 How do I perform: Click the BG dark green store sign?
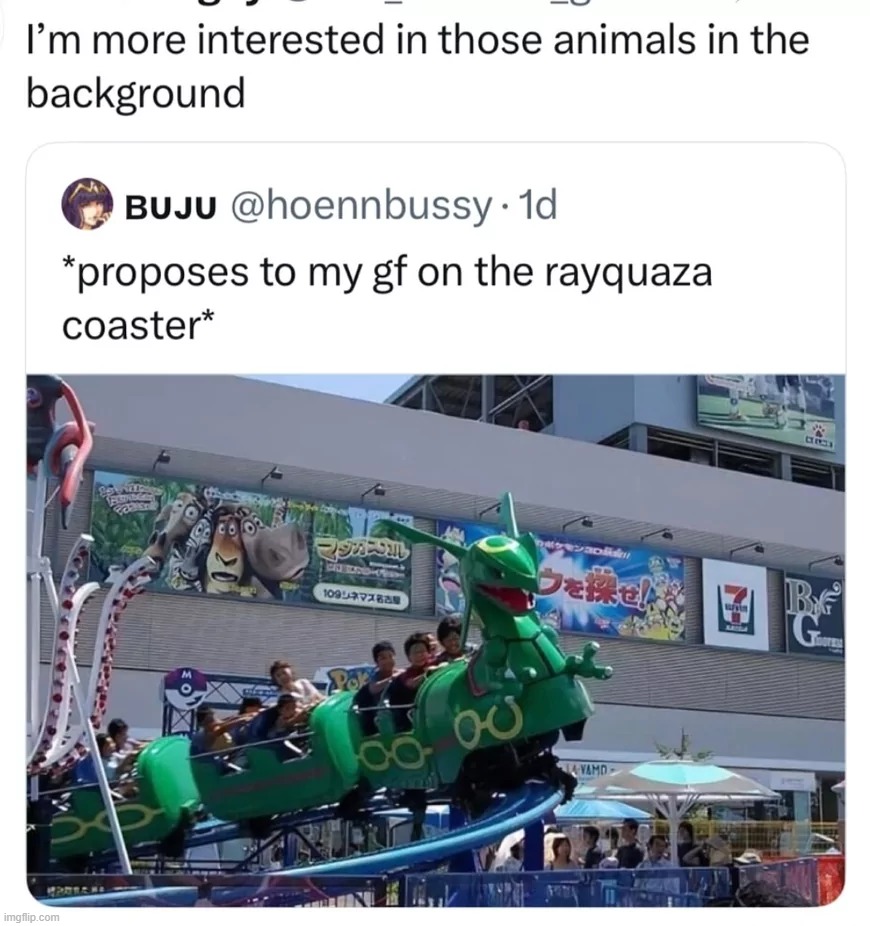click(x=814, y=614)
